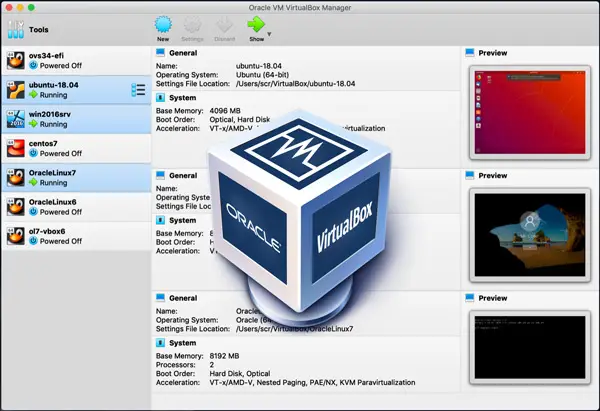Click the green Show arrow icon
This screenshot has height=411, width=600.
tap(256, 24)
